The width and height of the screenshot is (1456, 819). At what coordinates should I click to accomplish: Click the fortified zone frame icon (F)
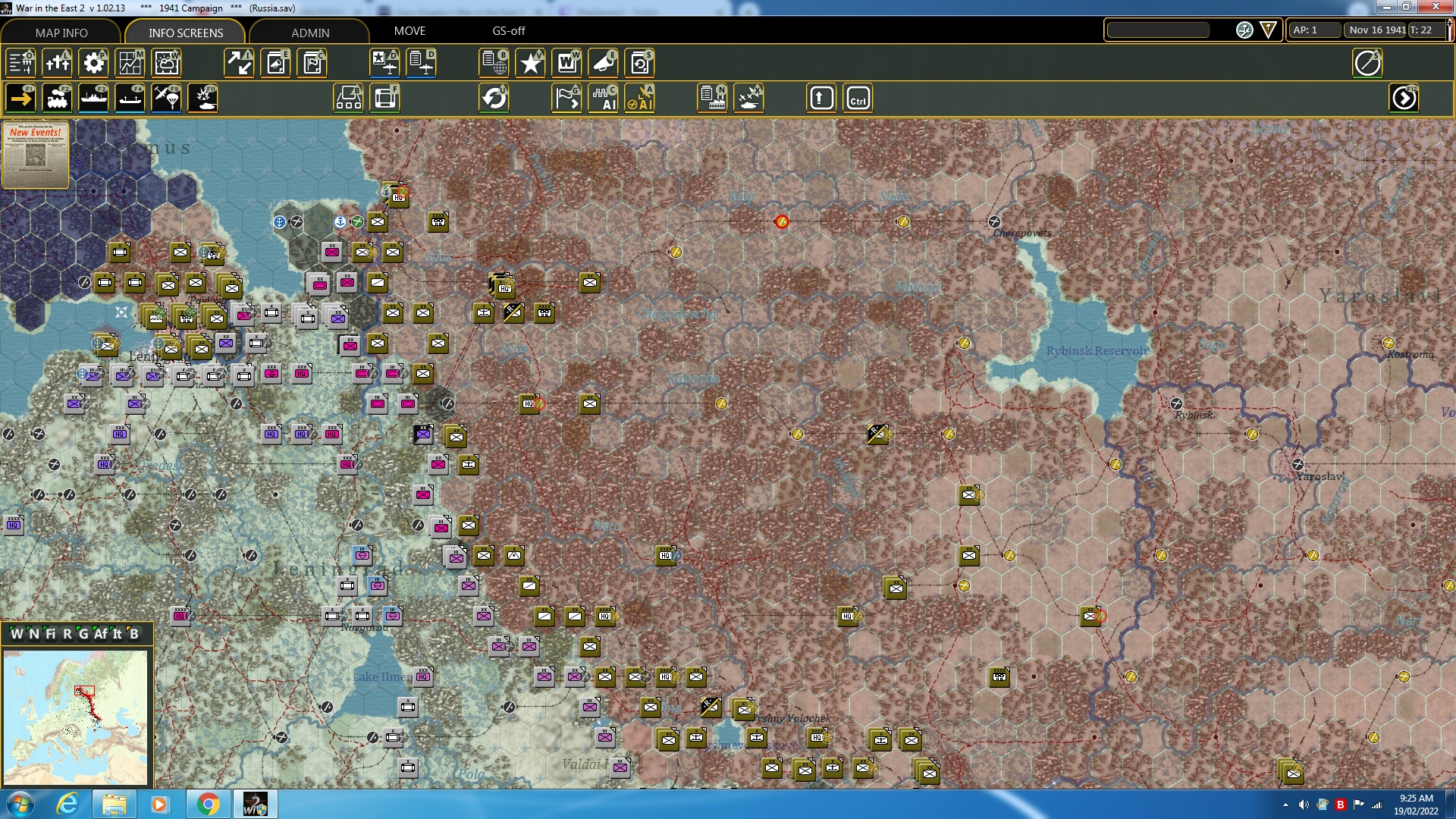pyautogui.click(x=384, y=99)
